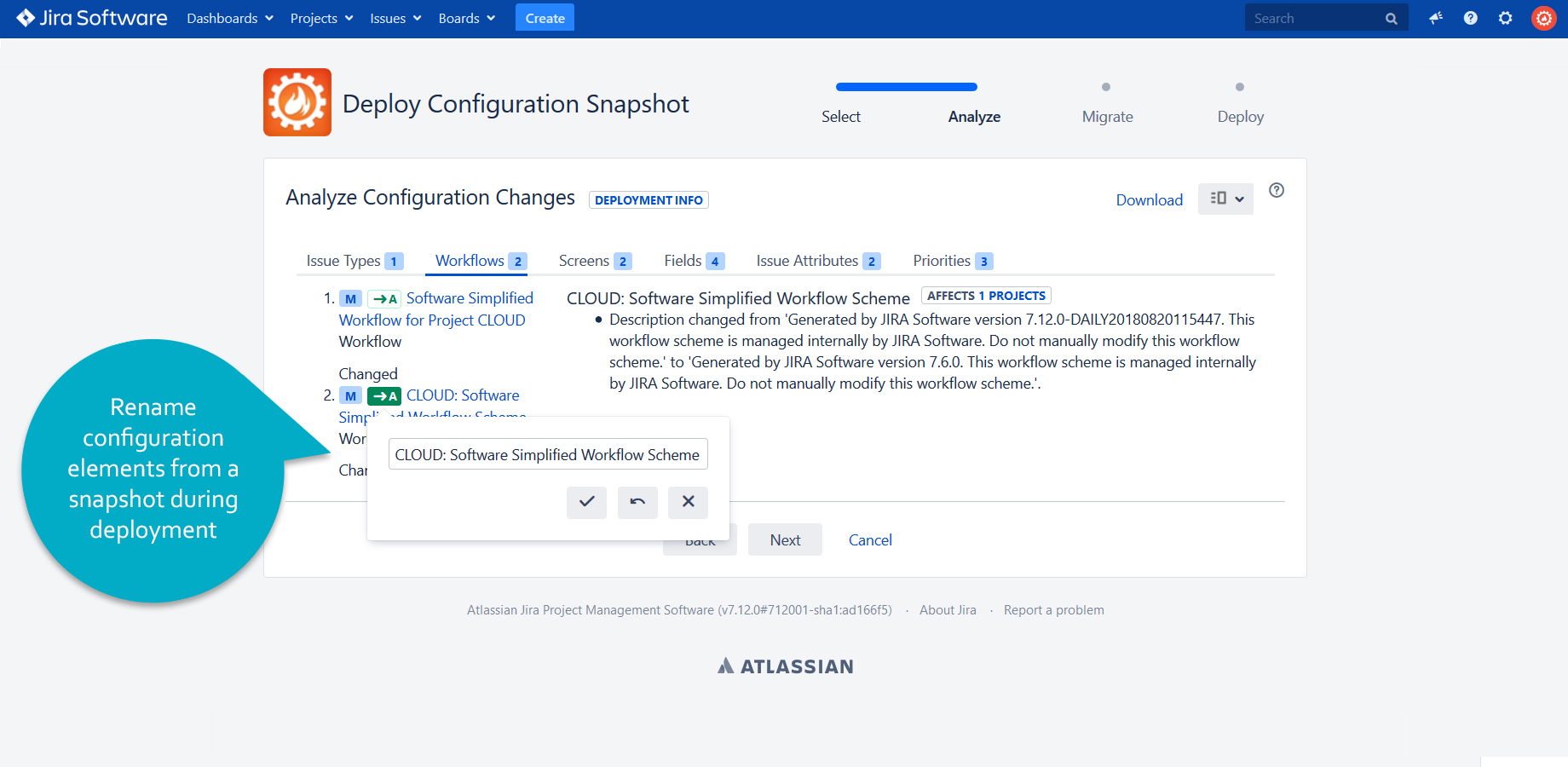Click the search magnifier icon

(1391, 19)
